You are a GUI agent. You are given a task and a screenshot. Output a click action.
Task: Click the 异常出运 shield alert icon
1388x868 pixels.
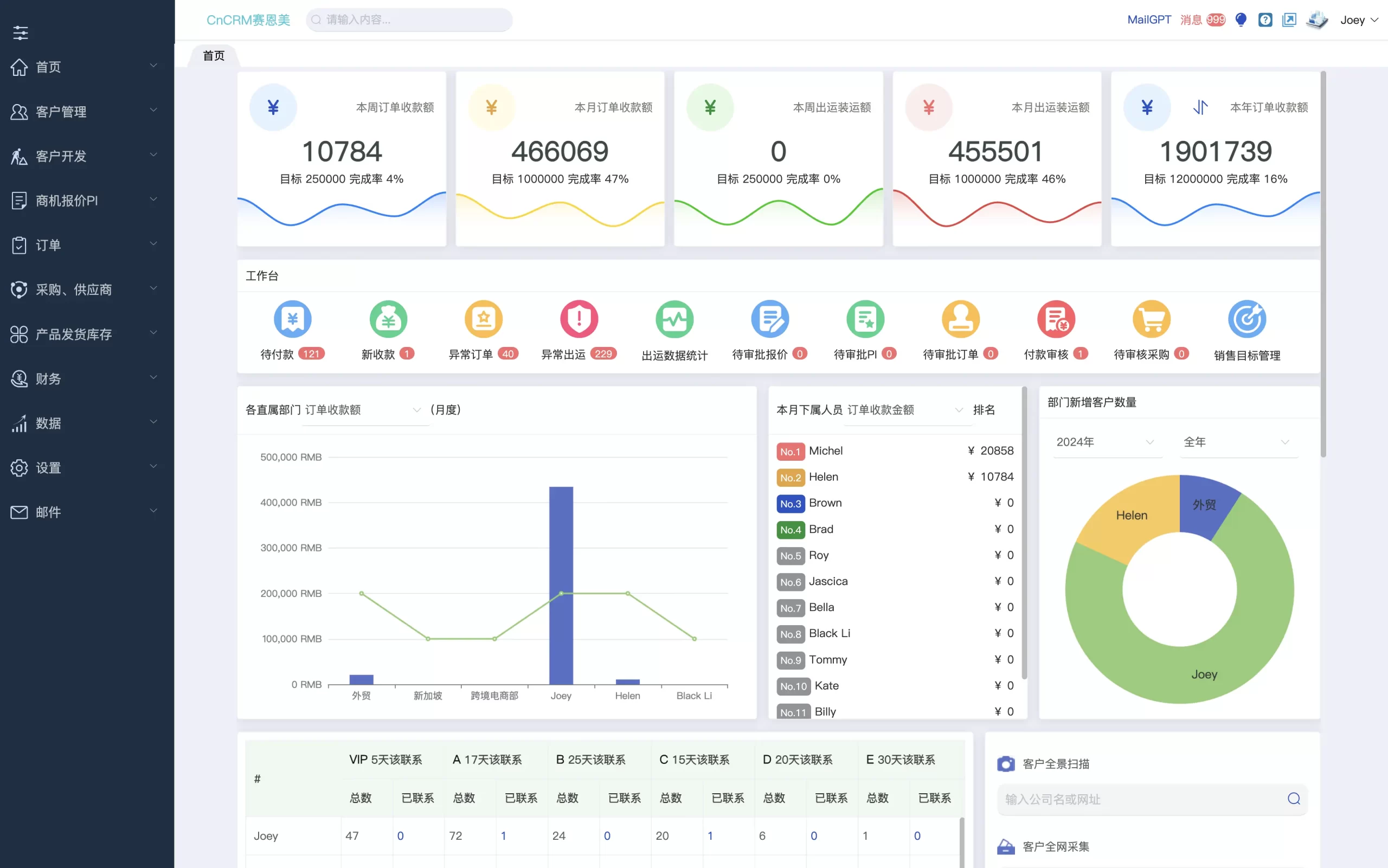pyautogui.click(x=579, y=319)
